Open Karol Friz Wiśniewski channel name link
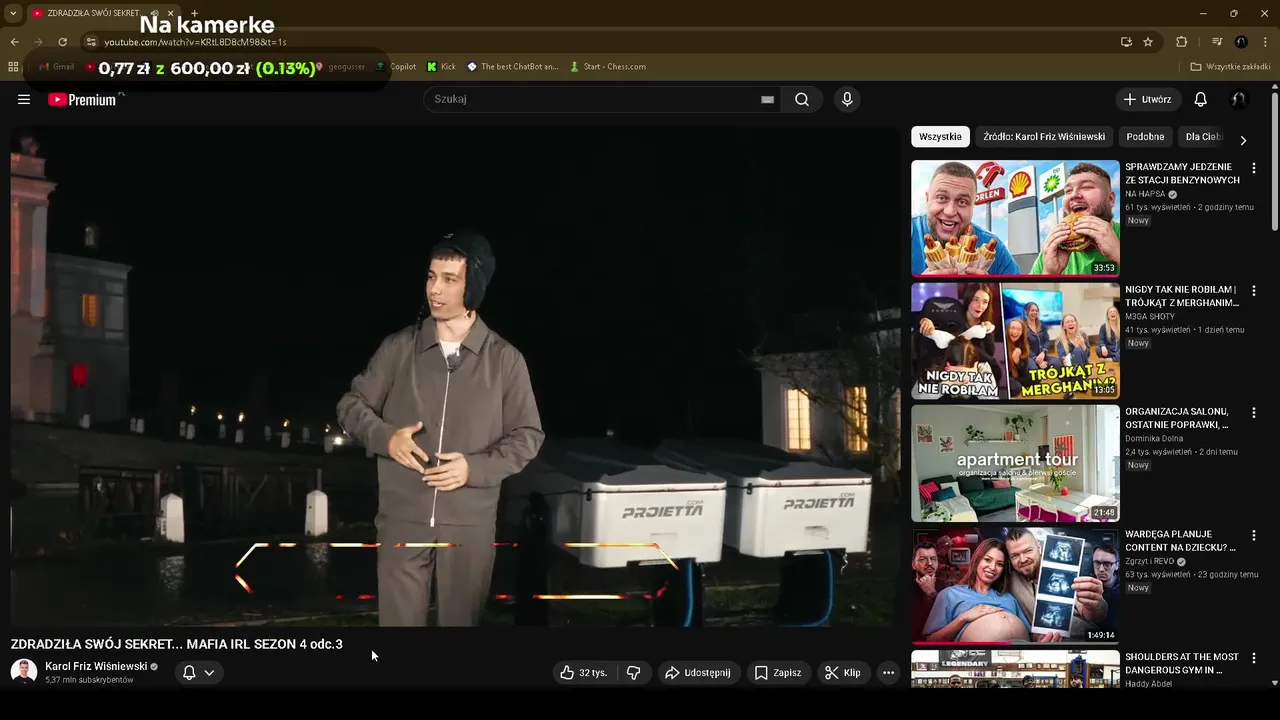This screenshot has width=1280, height=720. pos(96,666)
